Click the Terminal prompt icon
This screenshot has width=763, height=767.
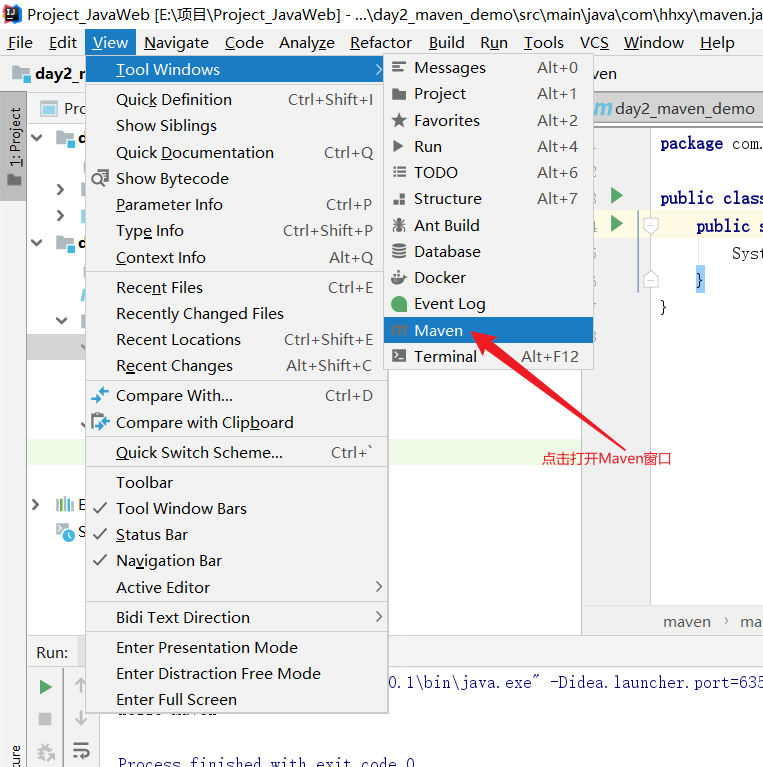399,356
